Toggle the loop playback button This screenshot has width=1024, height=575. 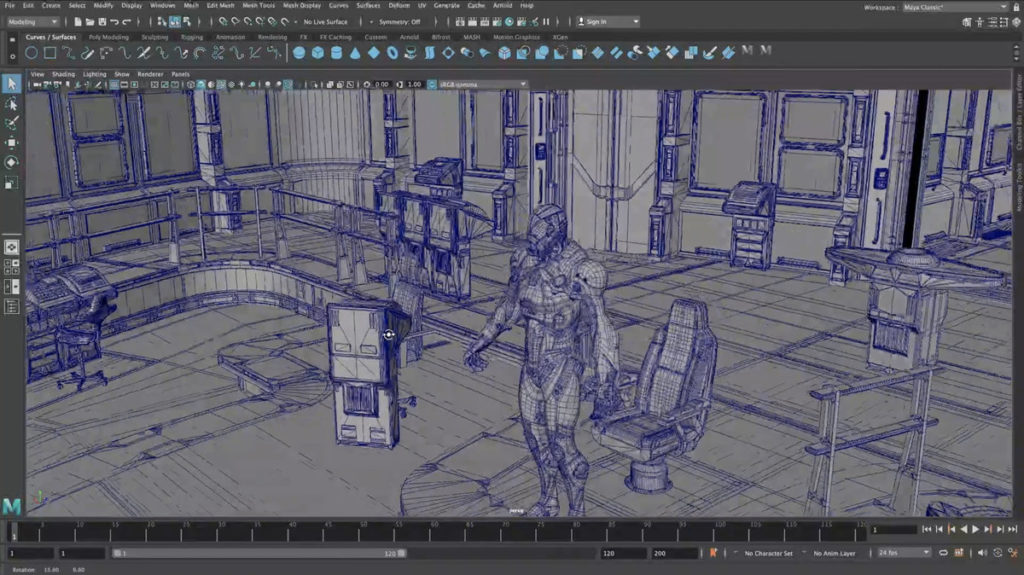(944, 553)
